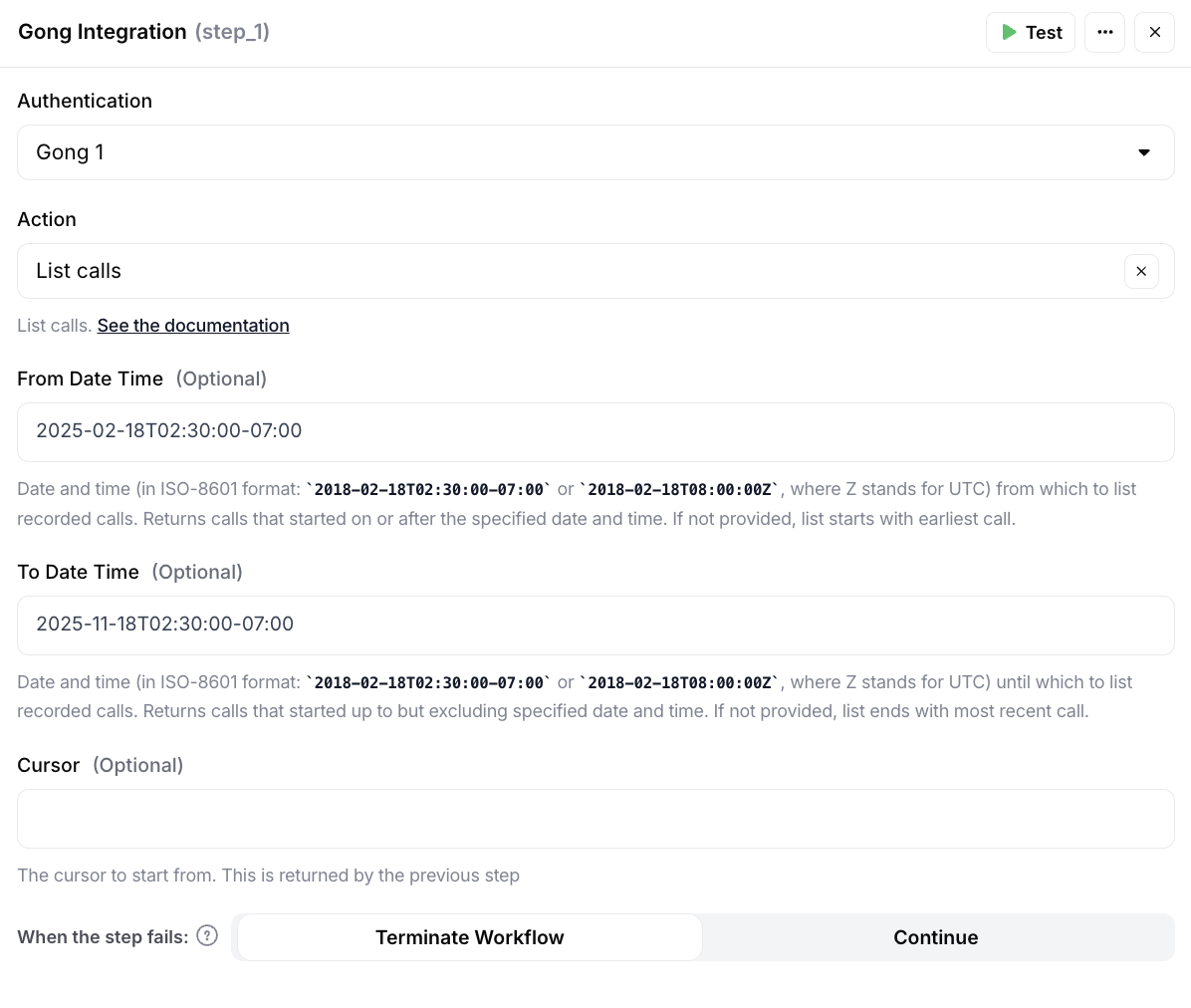Click the Cursor field label
The height and width of the screenshot is (1008, 1191).
tap(48, 765)
